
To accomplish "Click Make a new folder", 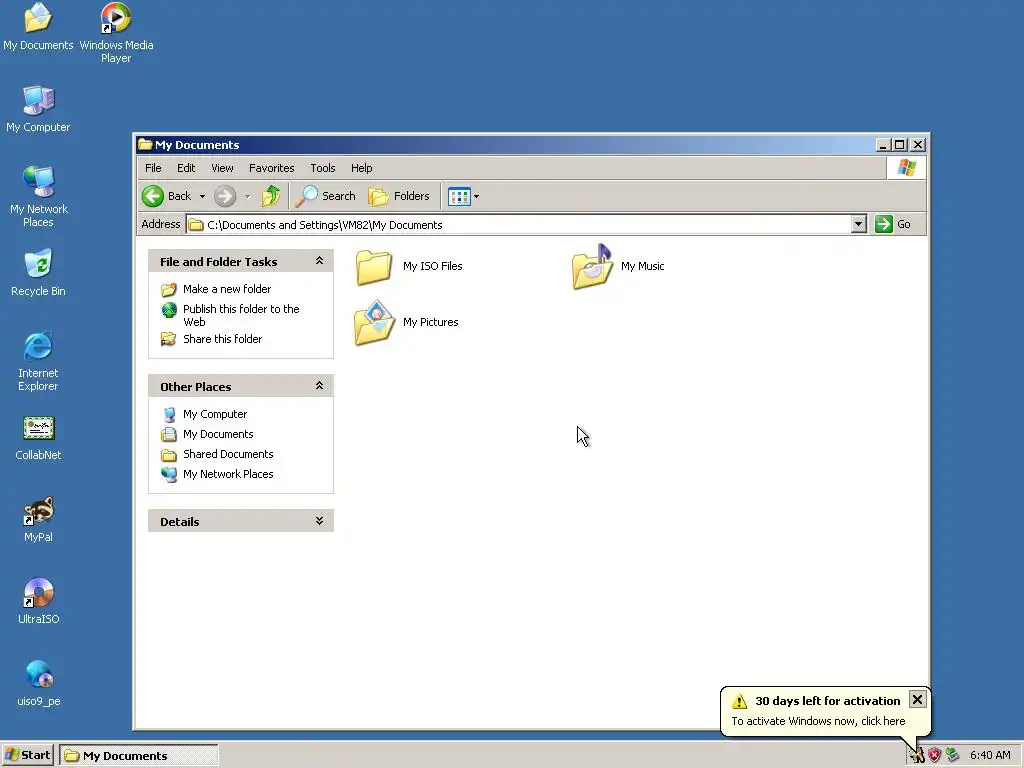I will tap(227, 289).
